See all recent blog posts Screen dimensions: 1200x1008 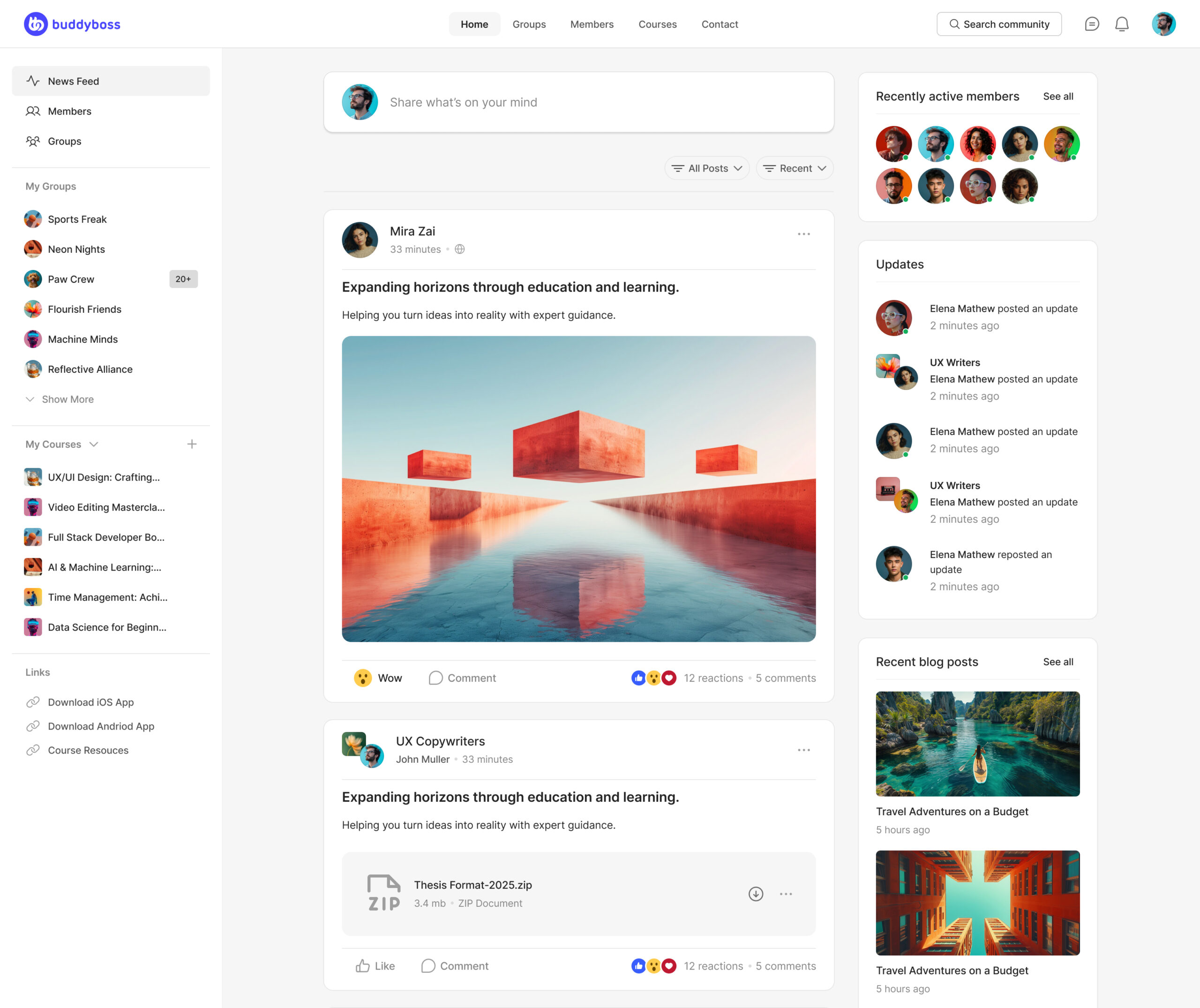[1057, 662]
